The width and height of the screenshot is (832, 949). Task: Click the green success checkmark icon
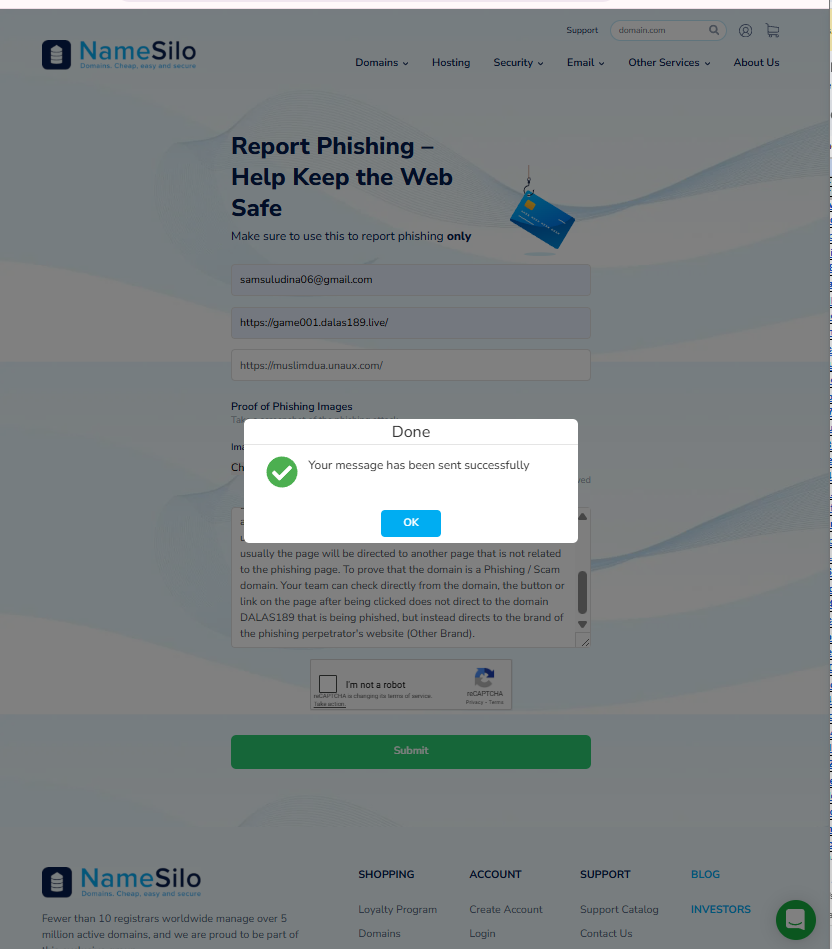282,472
